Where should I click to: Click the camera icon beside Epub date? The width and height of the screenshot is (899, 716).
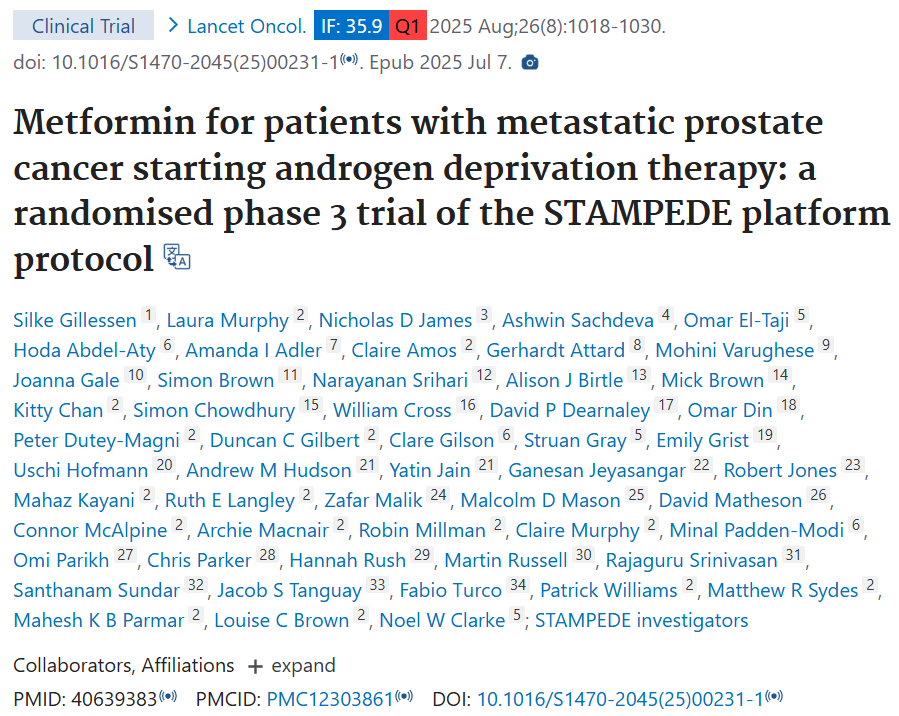pos(530,63)
